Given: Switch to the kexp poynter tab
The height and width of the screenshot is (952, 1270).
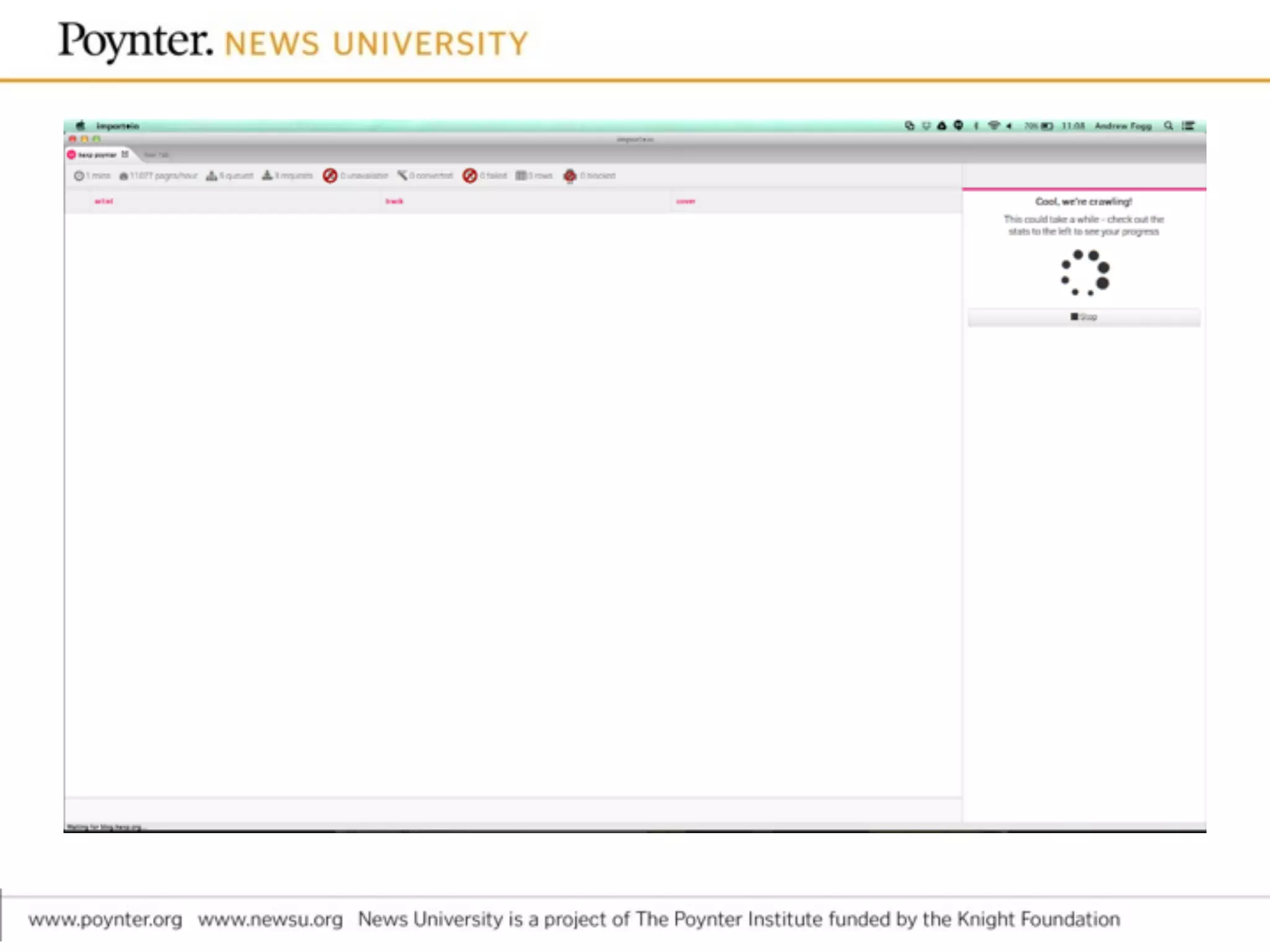Looking at the screenshot, I should [96, 155].
